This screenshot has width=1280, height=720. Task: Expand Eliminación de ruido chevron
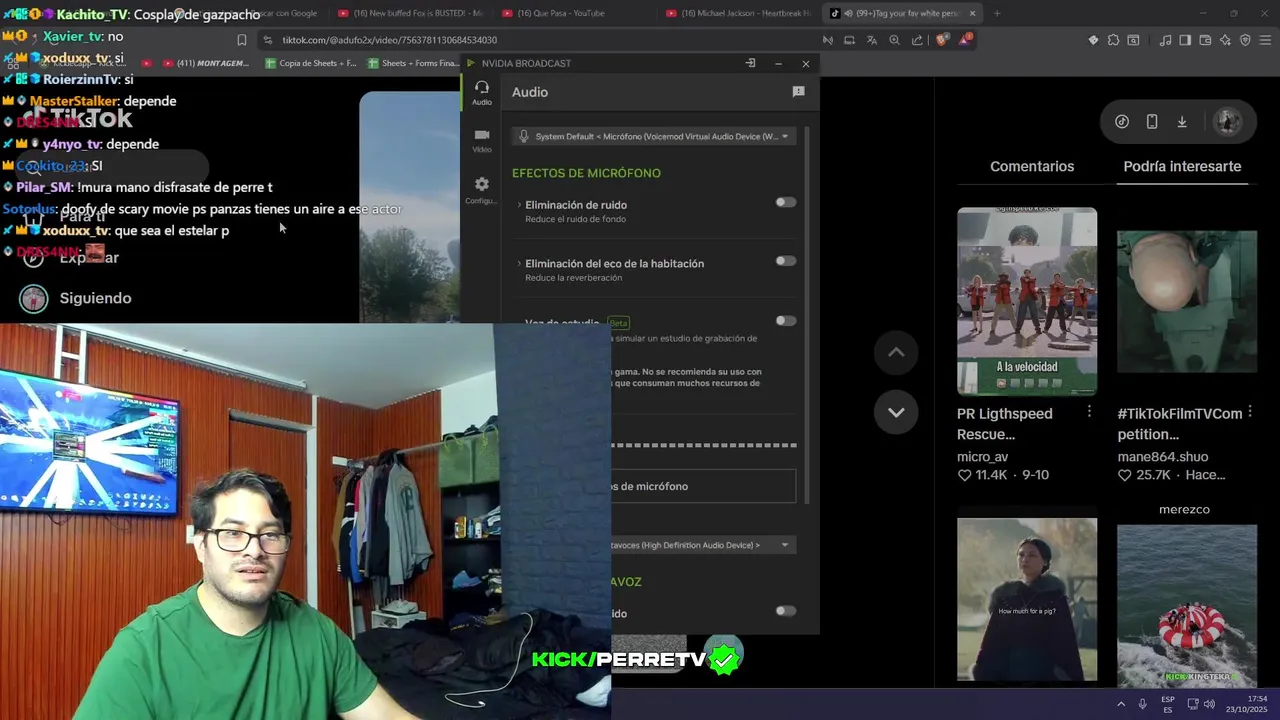[519, 205]
